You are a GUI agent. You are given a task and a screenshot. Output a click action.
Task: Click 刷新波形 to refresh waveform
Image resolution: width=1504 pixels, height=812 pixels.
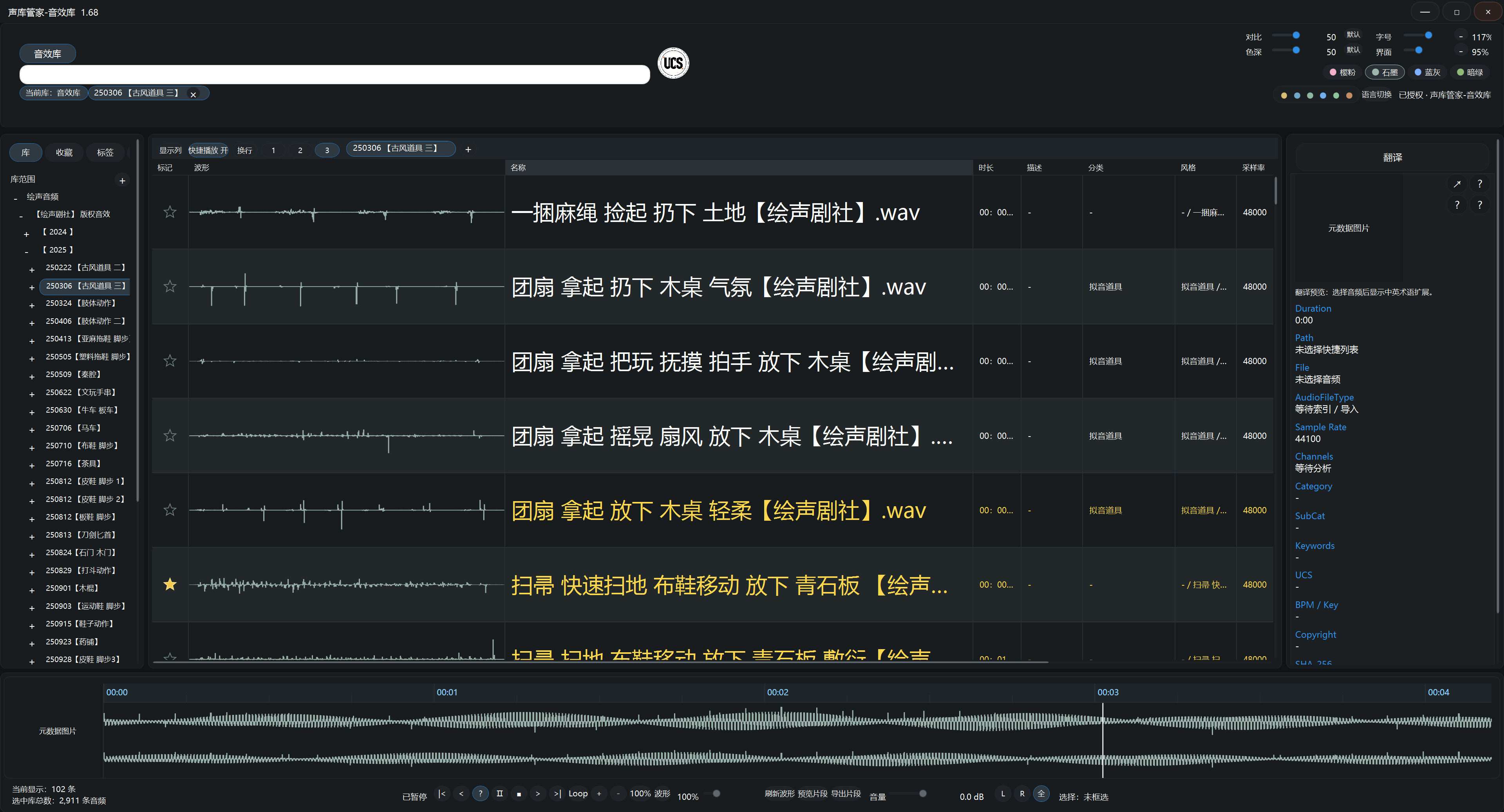click(779, 793)
